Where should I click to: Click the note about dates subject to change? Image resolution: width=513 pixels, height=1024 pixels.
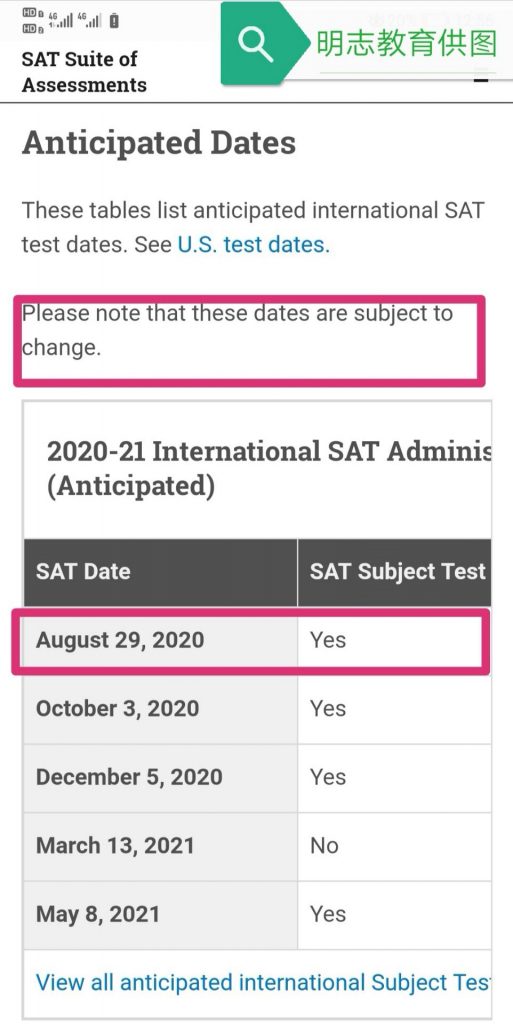237,330
